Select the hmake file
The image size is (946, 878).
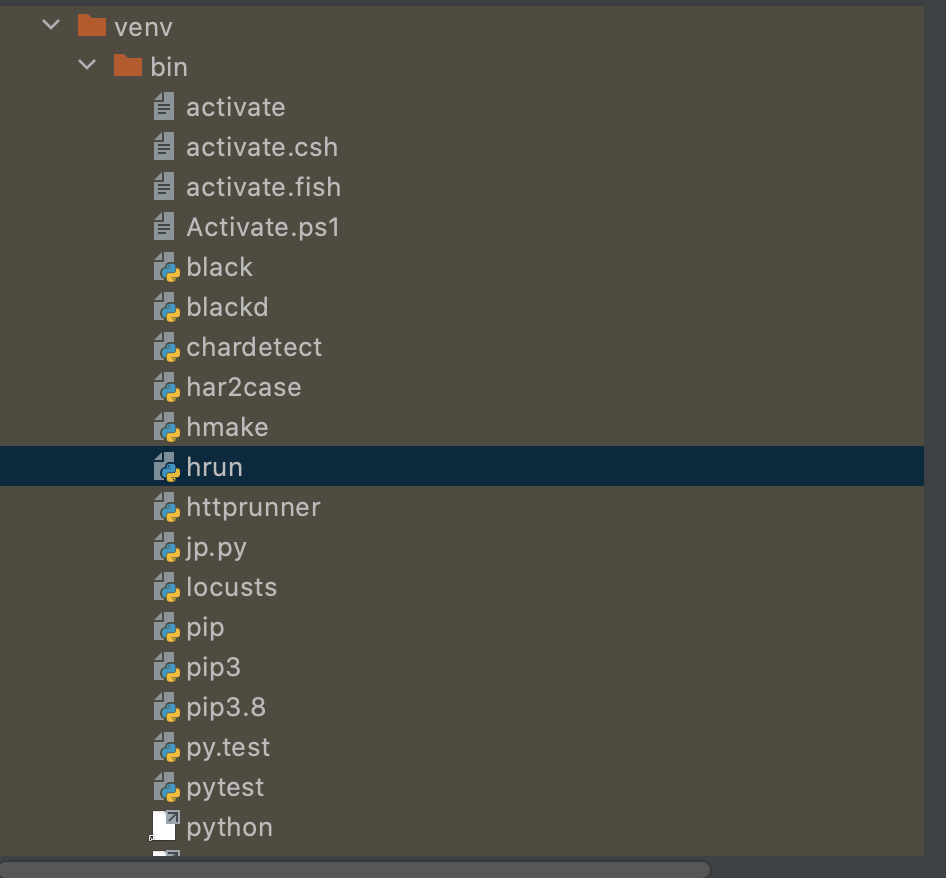point(227,427)
